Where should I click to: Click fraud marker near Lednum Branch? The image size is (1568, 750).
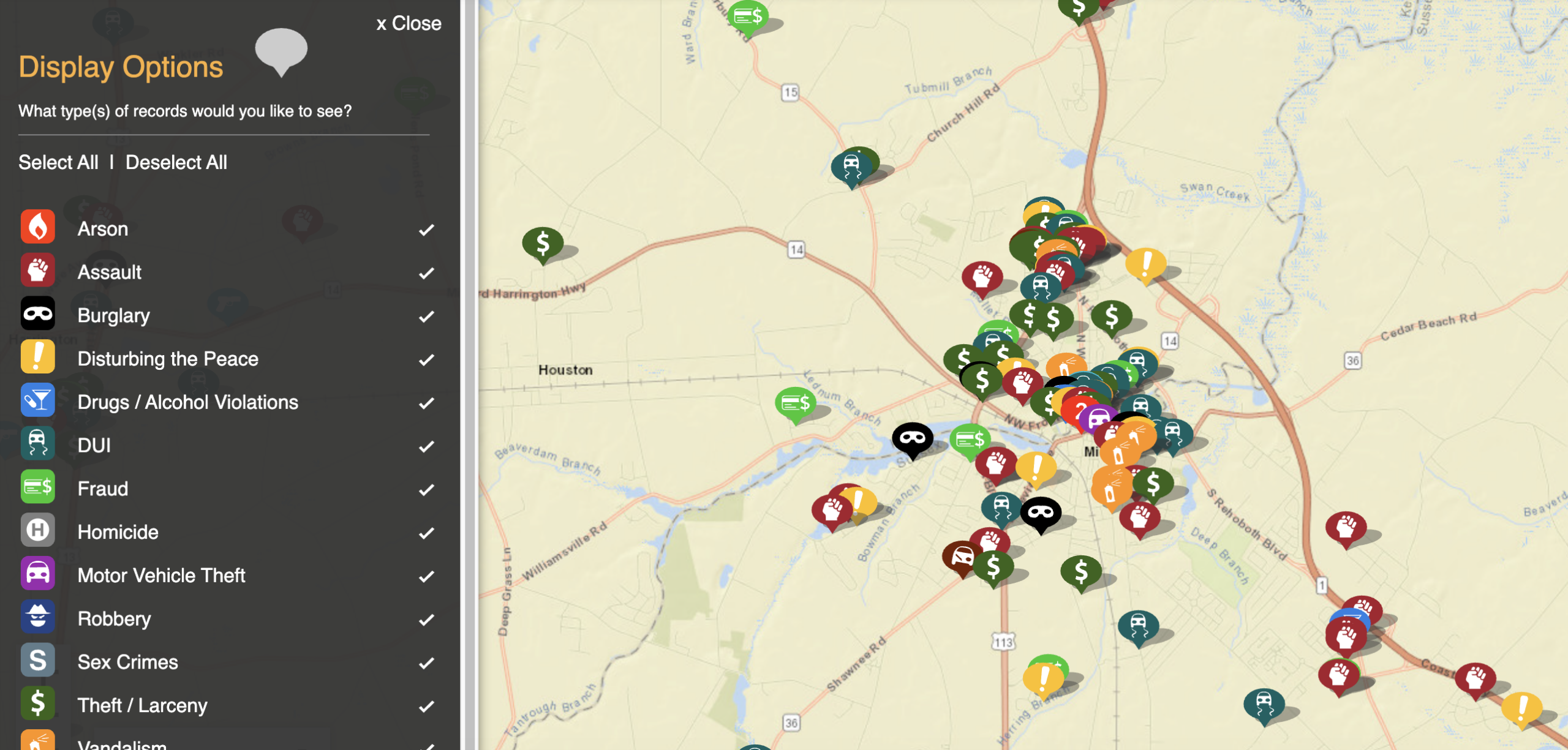coord(795,403)
